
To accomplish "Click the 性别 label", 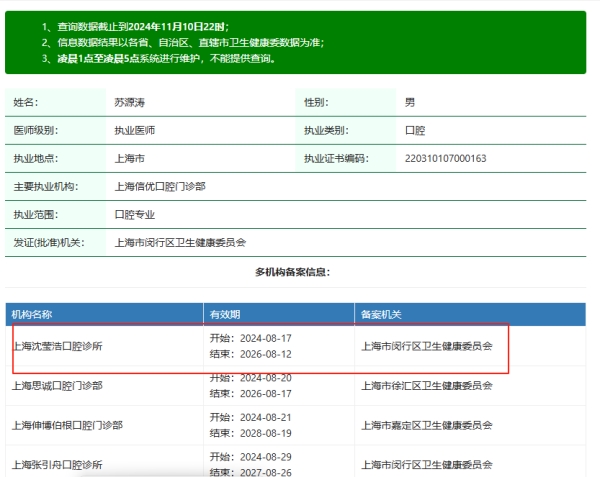I will 316,103.
